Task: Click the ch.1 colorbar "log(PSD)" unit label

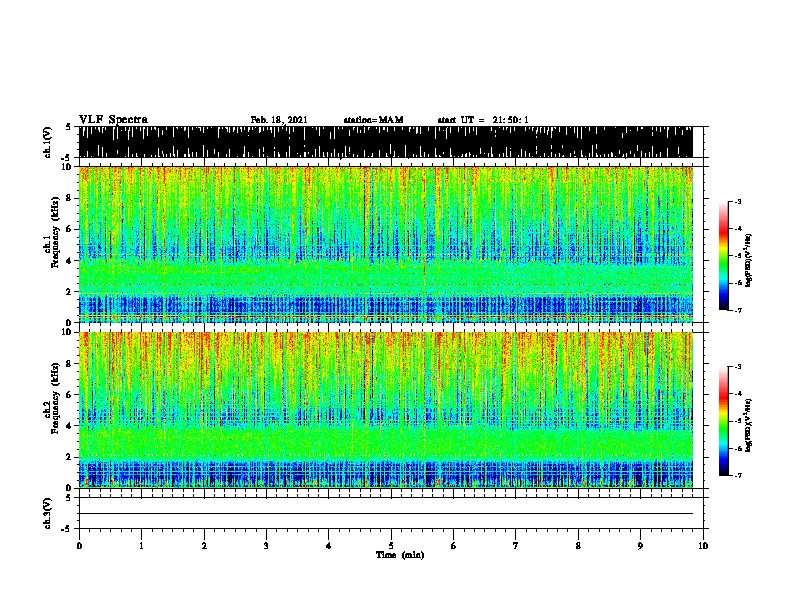Action: 749,261
